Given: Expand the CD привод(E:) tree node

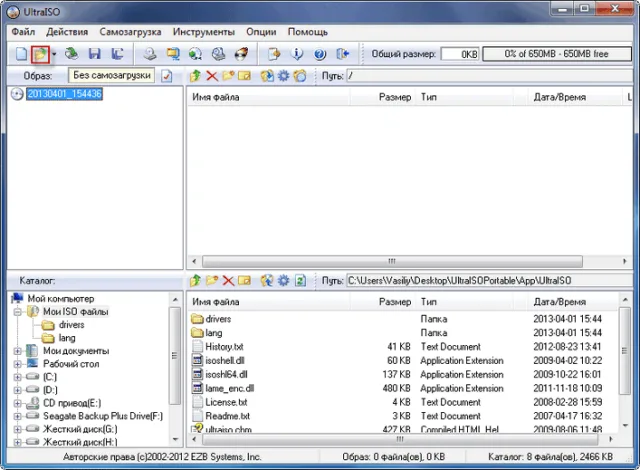Looking at the screenshot, I should tap(18, 403).
